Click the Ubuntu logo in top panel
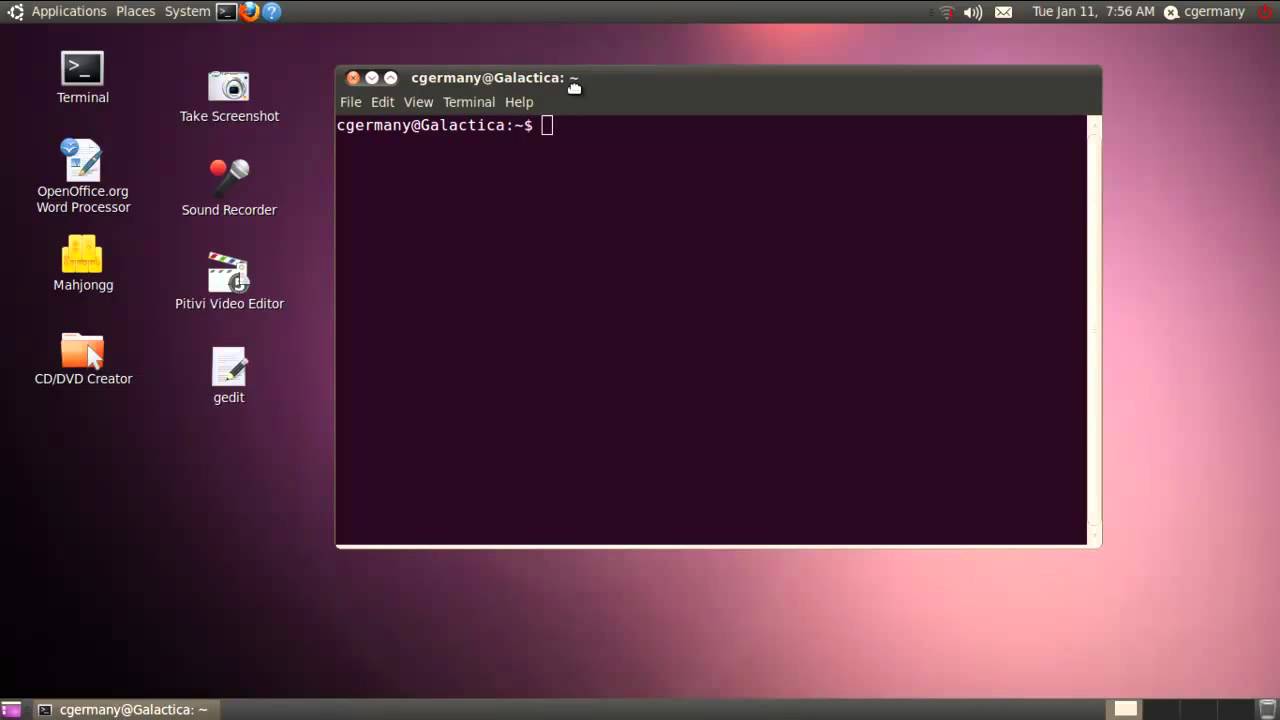 [x=15, y=12]
